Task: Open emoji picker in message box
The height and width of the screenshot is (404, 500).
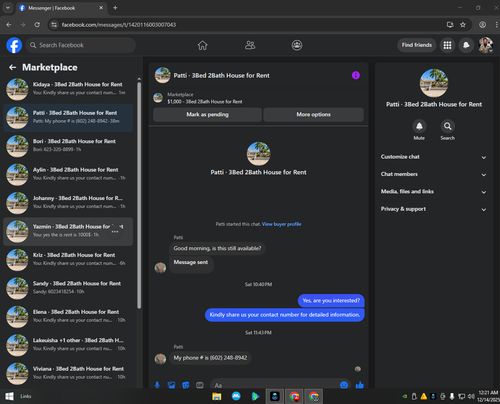Action: click(x=344, y=385)
